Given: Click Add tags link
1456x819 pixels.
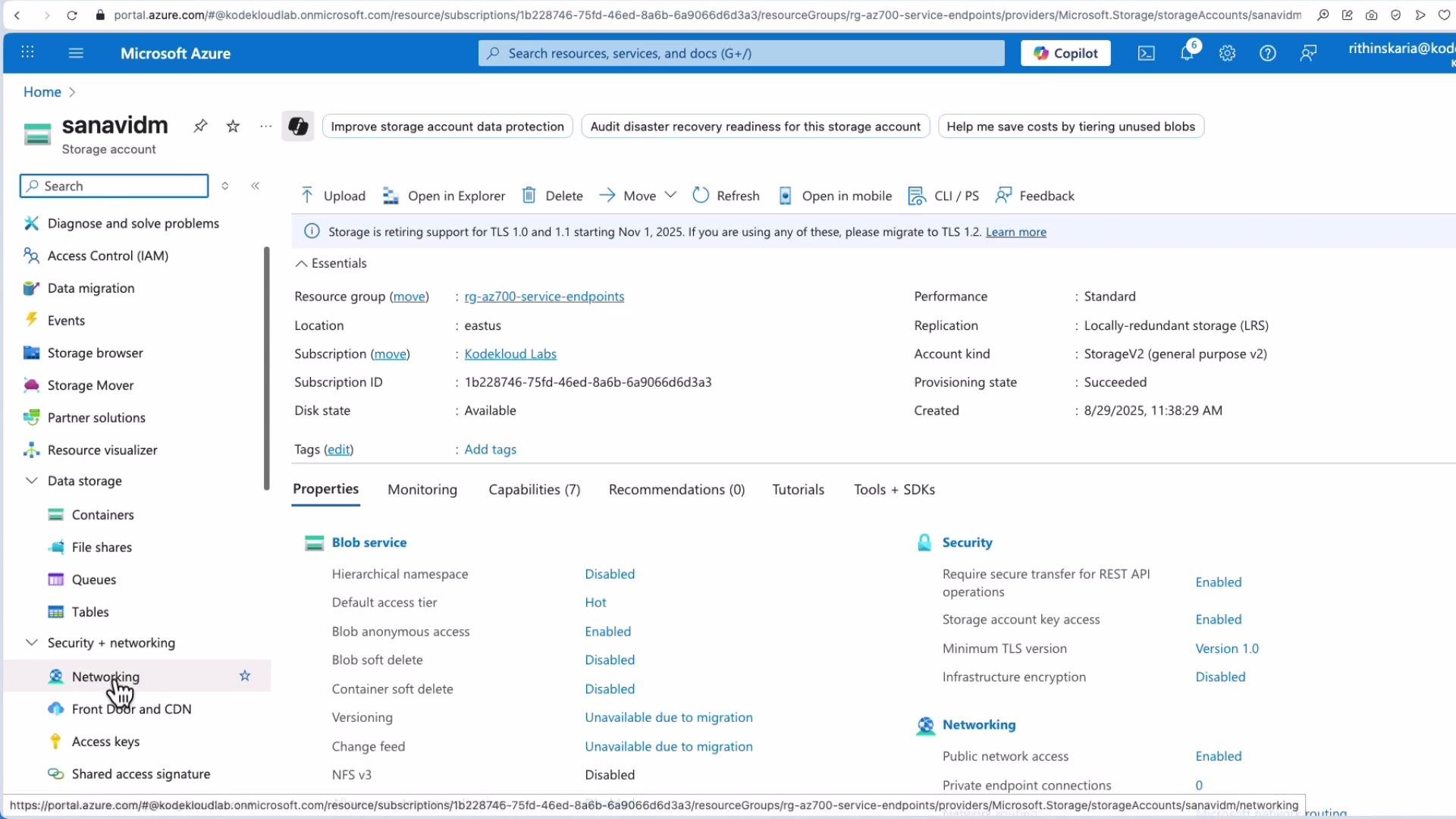Looking at the screenshot, I should point(491,450).
